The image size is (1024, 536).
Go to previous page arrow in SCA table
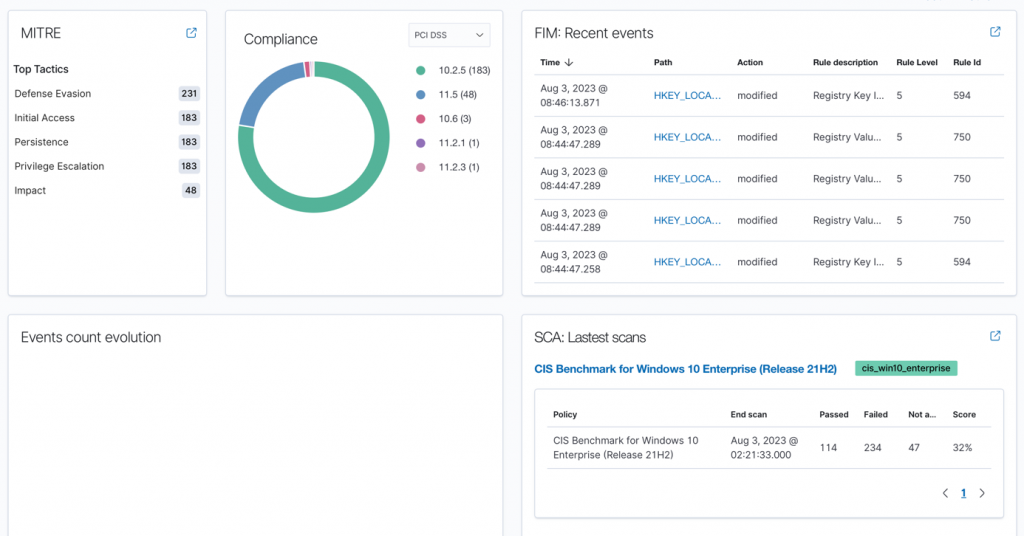click(x=945, y=493)
